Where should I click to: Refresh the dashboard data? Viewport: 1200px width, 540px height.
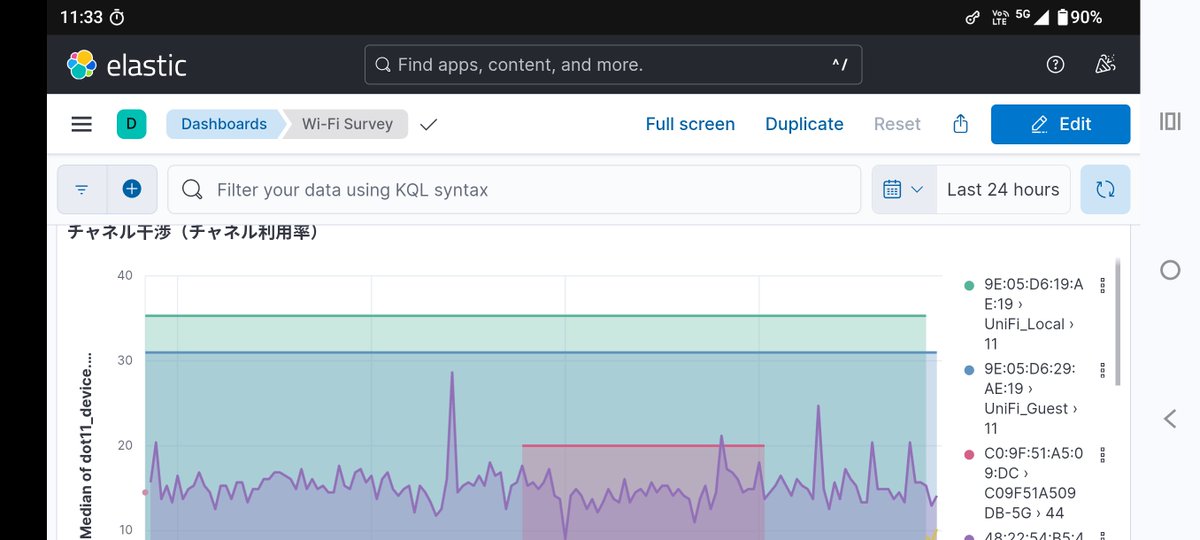coord(1105,189)
